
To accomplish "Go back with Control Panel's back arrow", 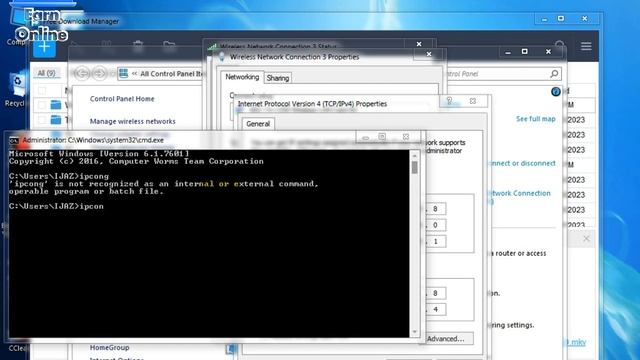I will coord(82,73).
